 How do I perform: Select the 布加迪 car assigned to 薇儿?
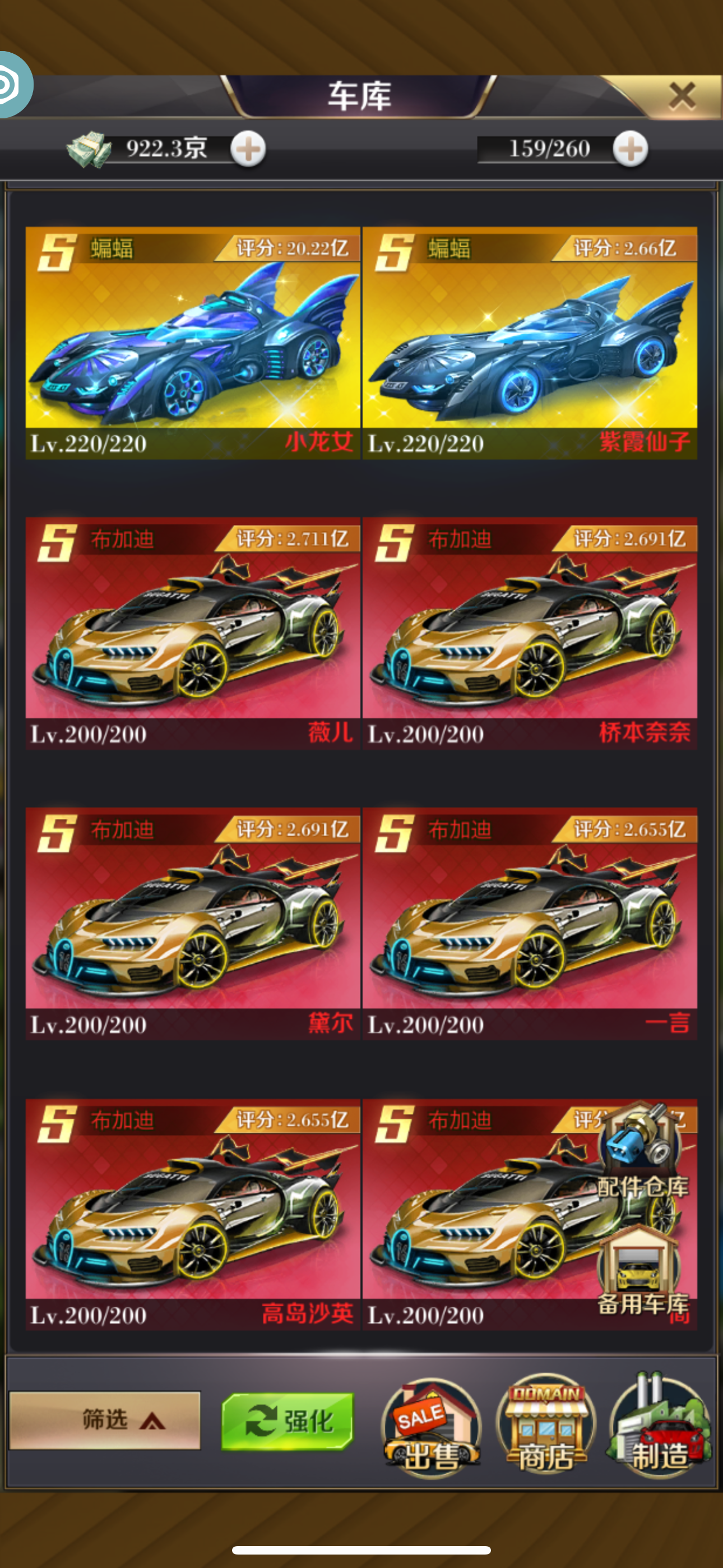(192, 634)
